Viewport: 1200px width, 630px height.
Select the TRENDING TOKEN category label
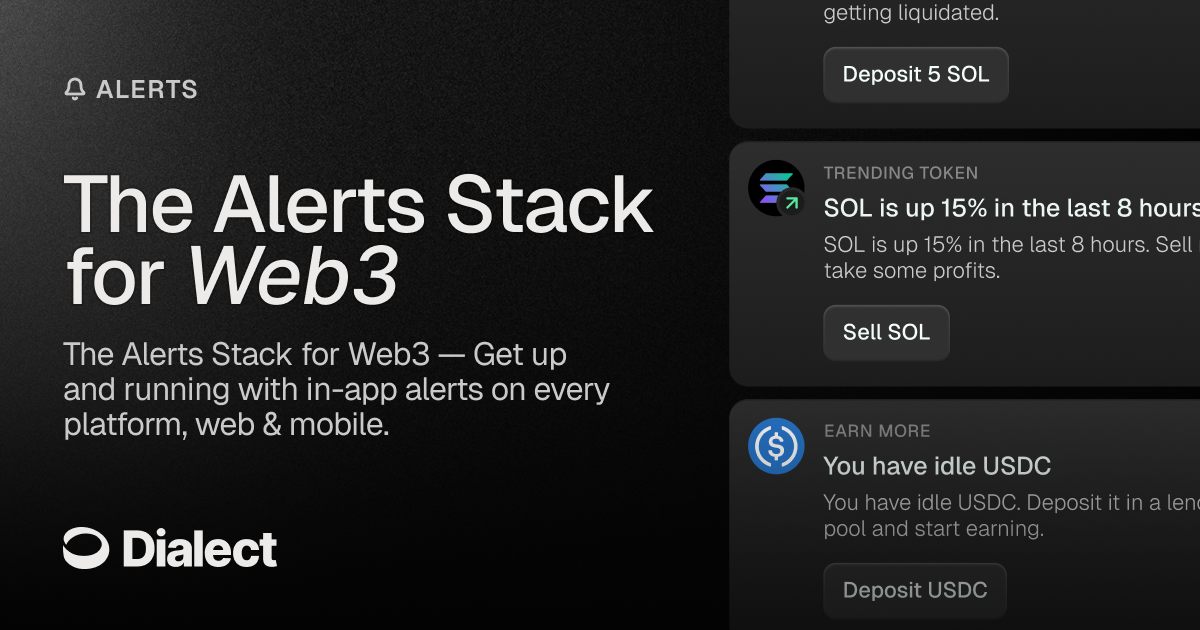point(901,173)
